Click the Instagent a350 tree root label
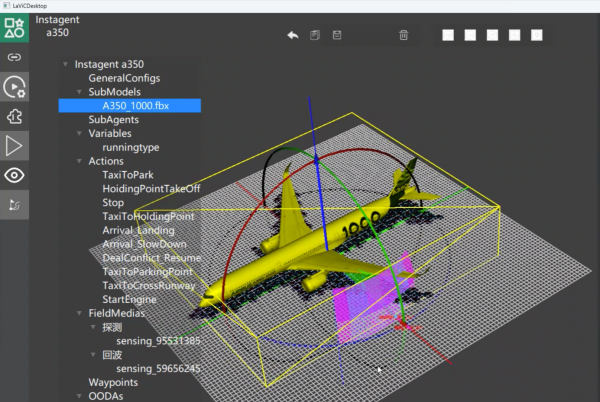Screen dimensions: 600x402 pyautogui.click(x=109, y=64)
